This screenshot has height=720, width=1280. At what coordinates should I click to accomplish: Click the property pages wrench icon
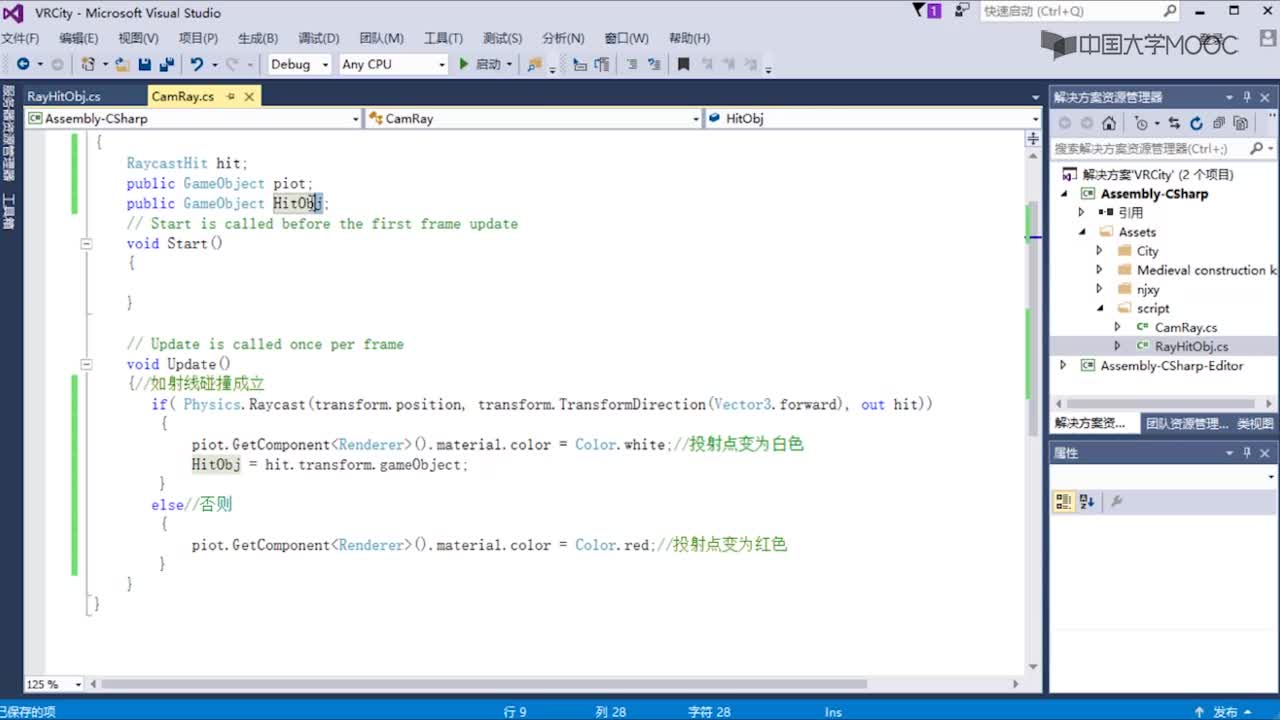tap(1117, 501)
